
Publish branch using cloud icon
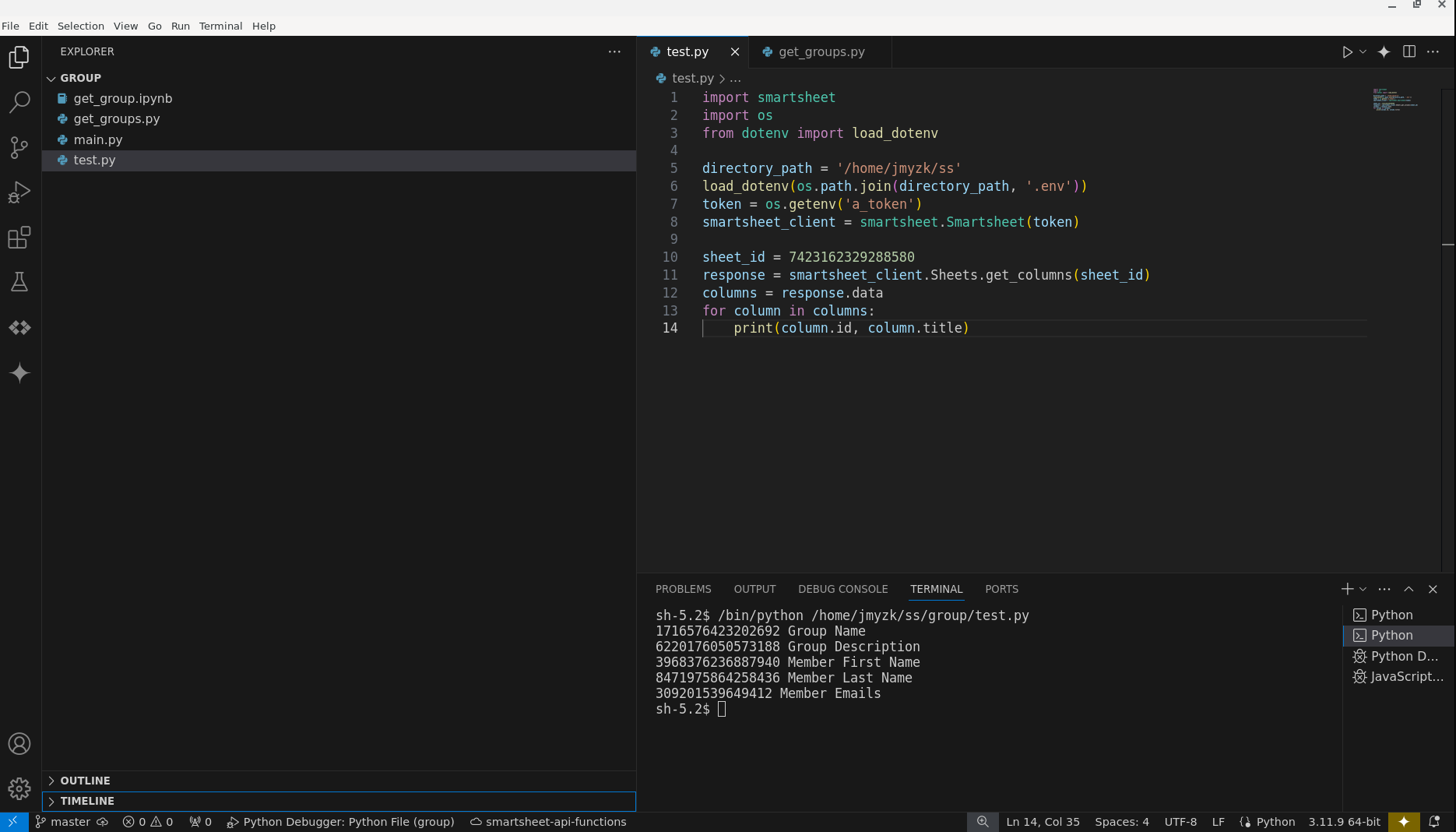tap(102, 822)
